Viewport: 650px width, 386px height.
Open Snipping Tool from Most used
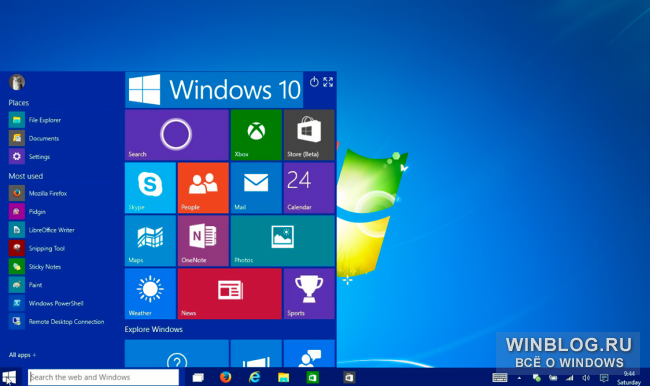point(37,248)
